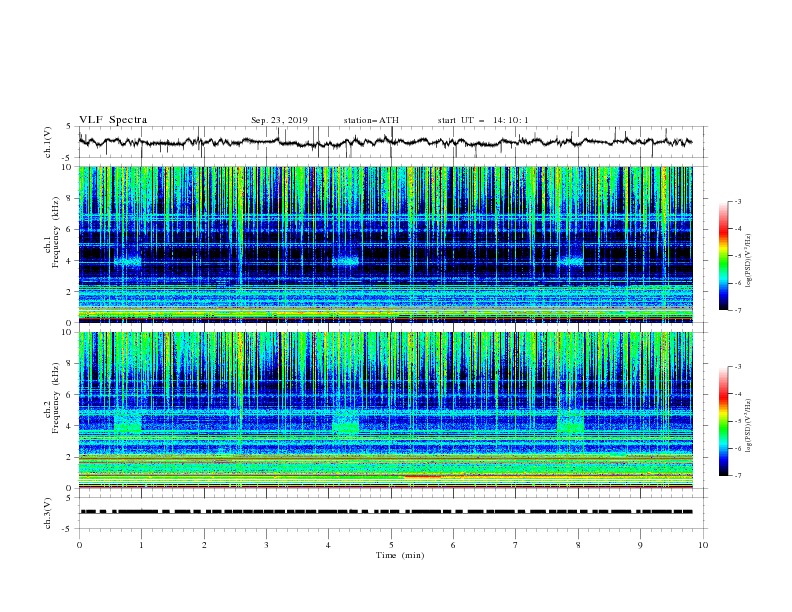This screenshot has width=792, height=612.
Task: Click the "10" kHz tick on ch.1 spectrogram
Action: (x=68, y=167)
